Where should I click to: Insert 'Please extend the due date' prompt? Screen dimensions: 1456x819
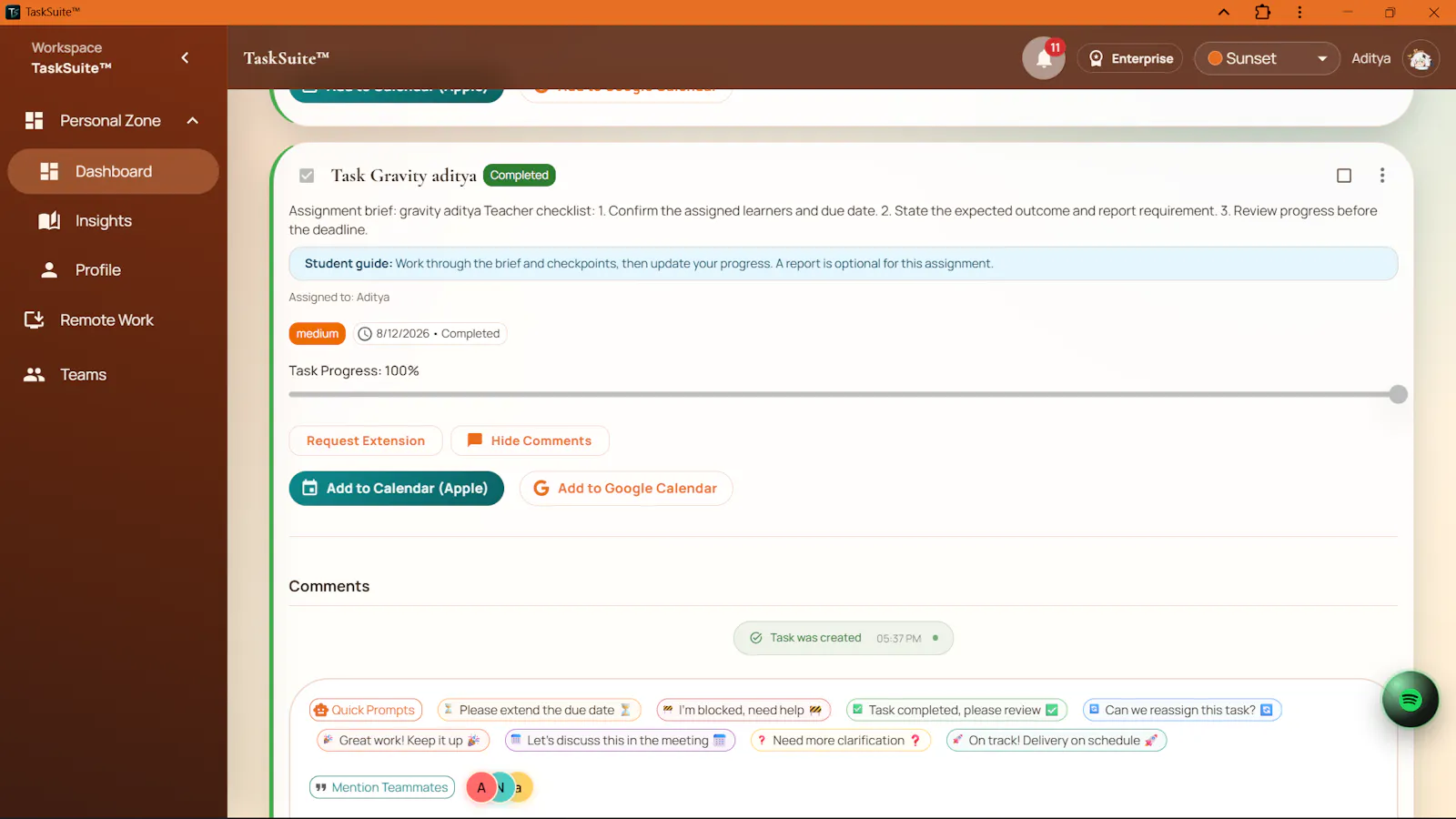pyautogui.click(x=539, y=710)
